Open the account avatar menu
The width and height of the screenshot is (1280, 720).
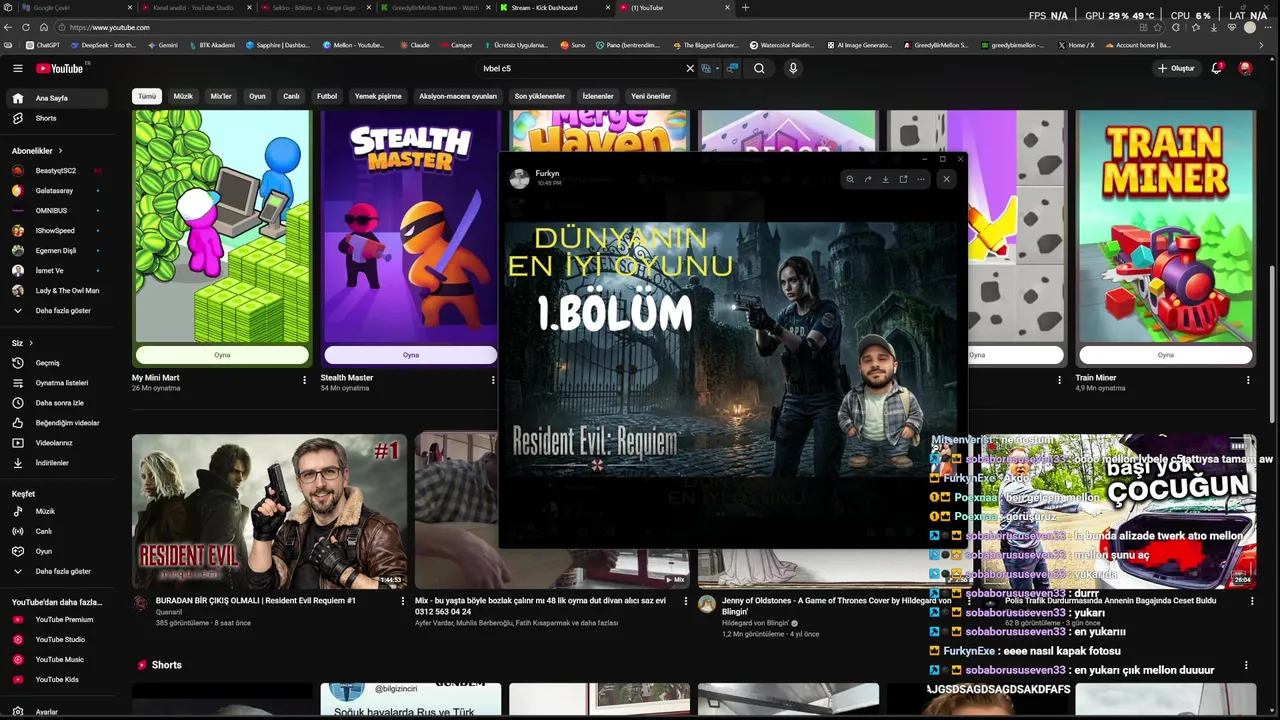1245,68
